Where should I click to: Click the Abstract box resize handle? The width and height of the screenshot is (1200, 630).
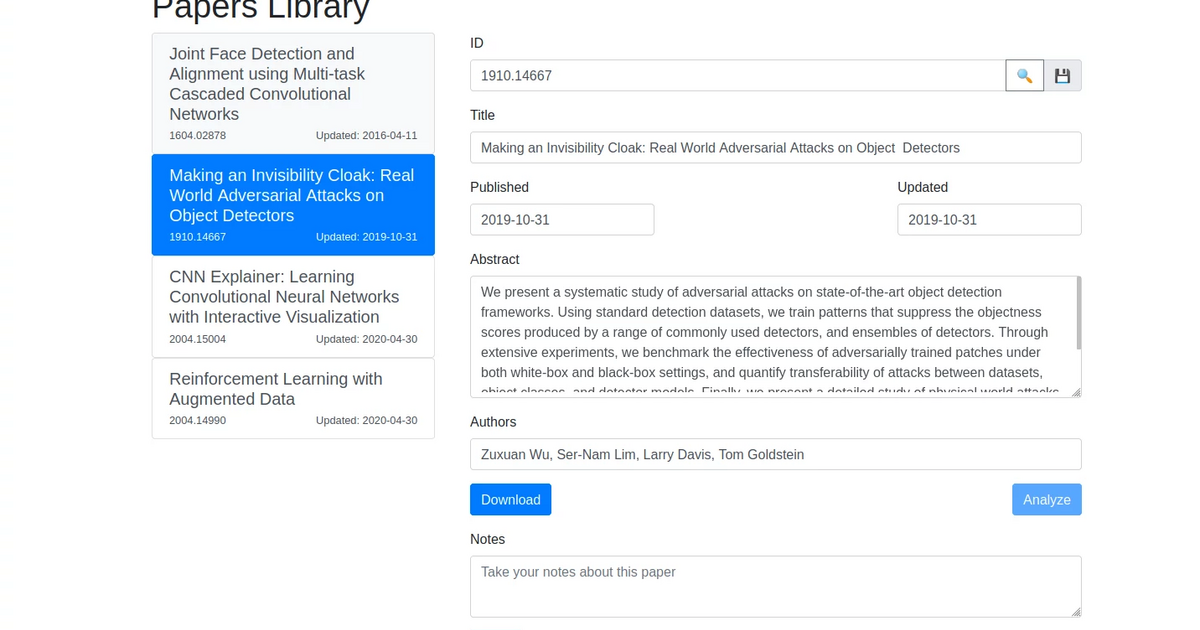1075,391
